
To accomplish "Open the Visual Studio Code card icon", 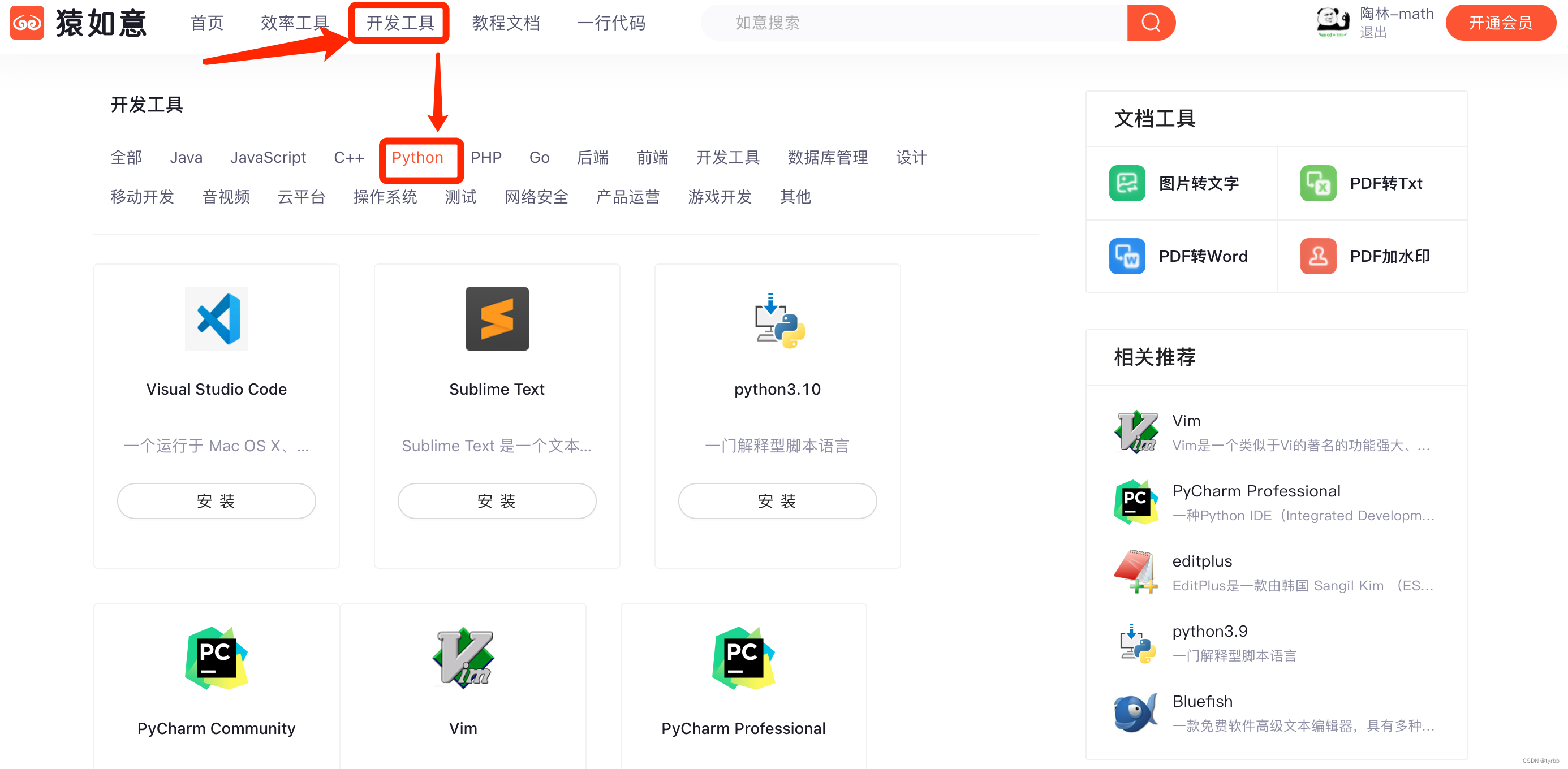I will point(217,318).
